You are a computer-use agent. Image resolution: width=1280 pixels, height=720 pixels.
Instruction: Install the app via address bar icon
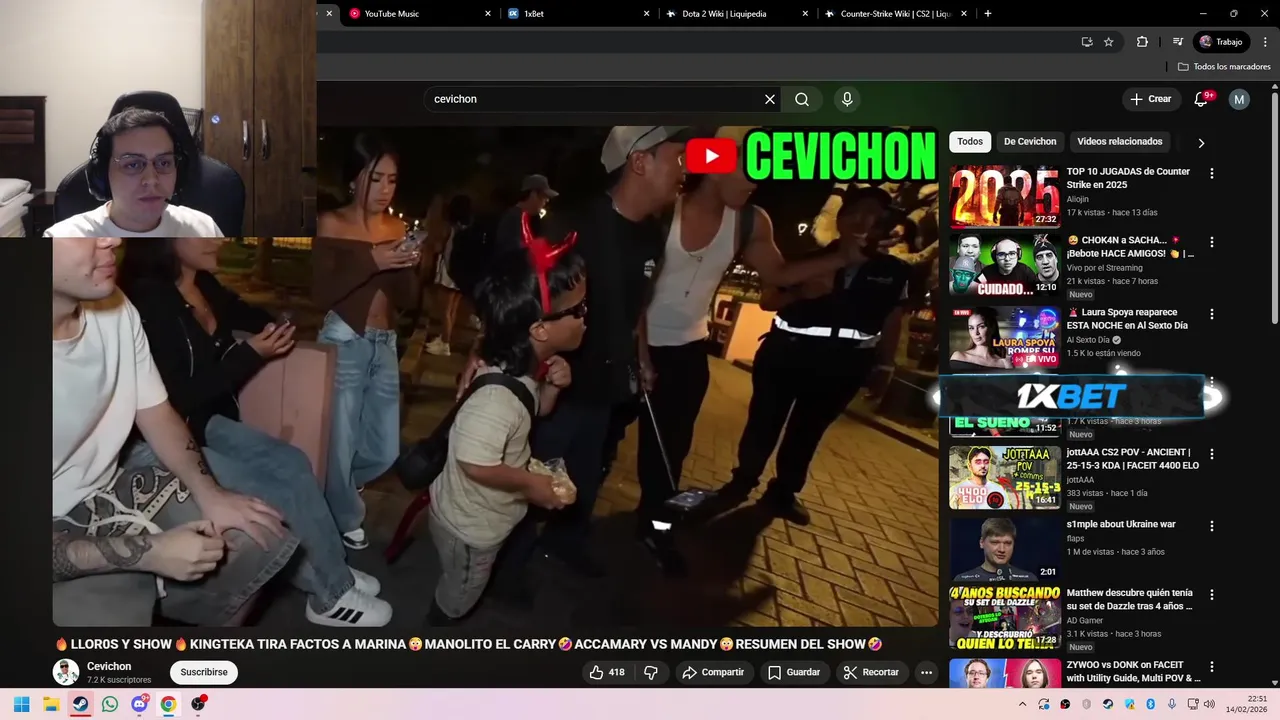[1087, 42]
